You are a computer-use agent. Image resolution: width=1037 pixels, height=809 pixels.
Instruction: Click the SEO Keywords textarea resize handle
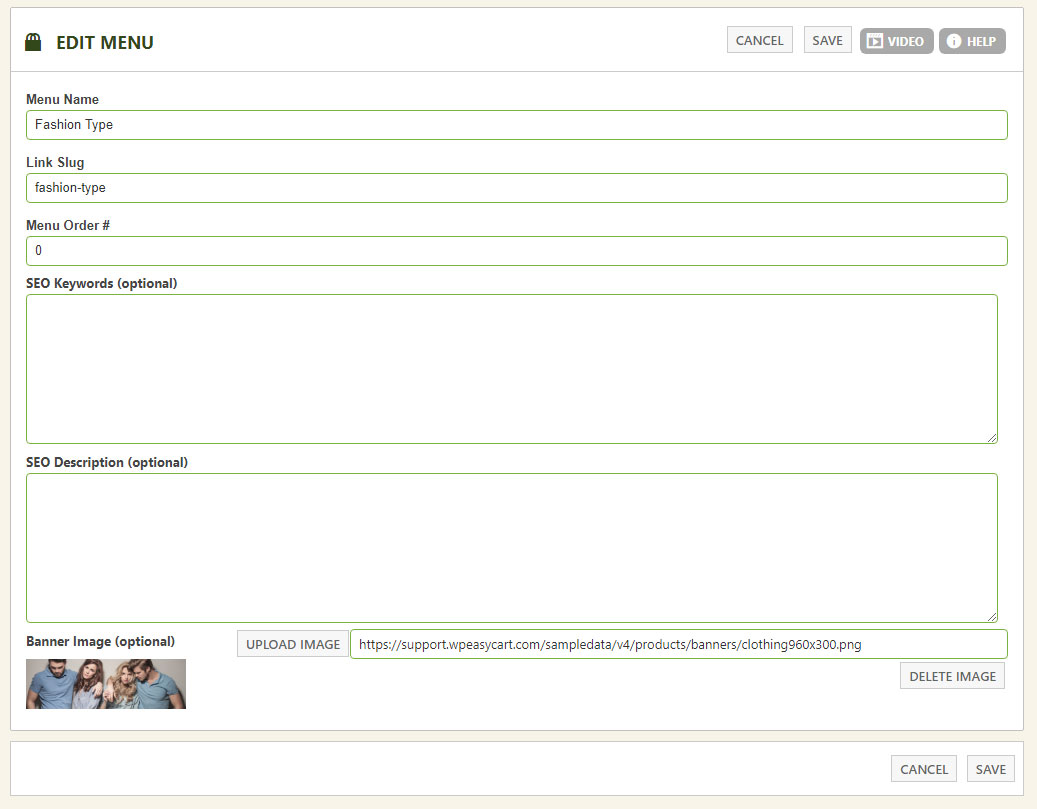point(992,438)
